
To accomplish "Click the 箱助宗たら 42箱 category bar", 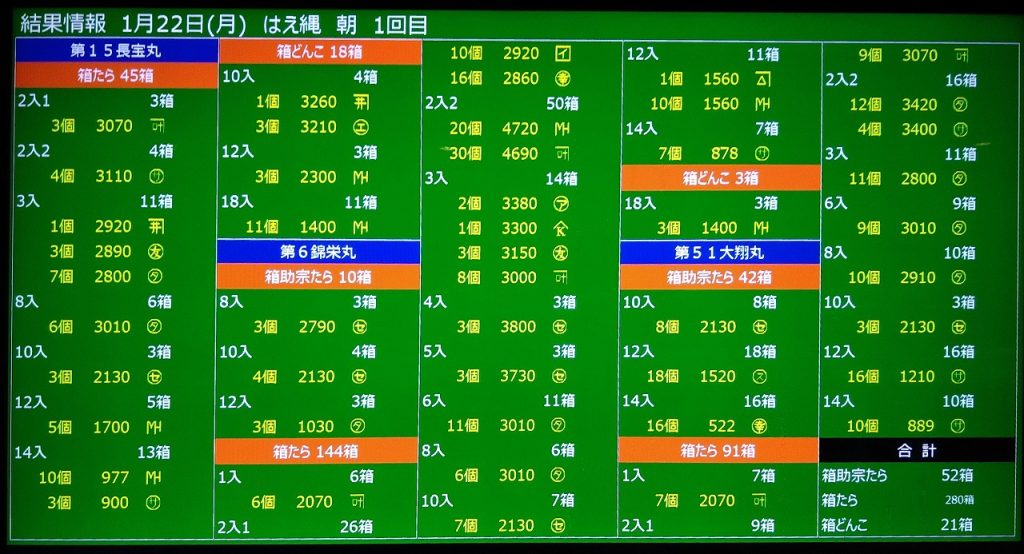I will [720, 277].
